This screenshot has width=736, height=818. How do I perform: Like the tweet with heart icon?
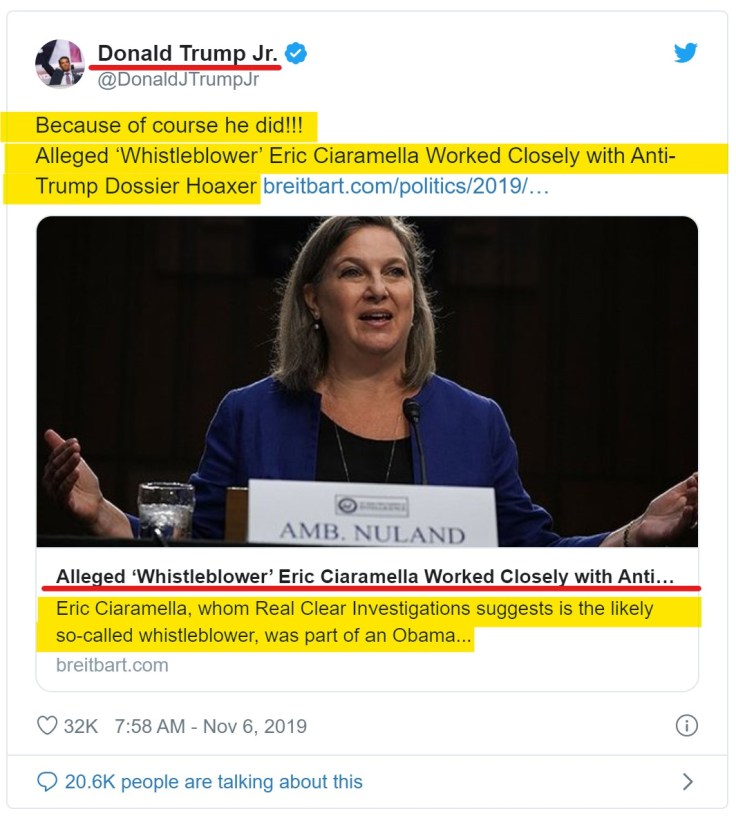(47, 726)
